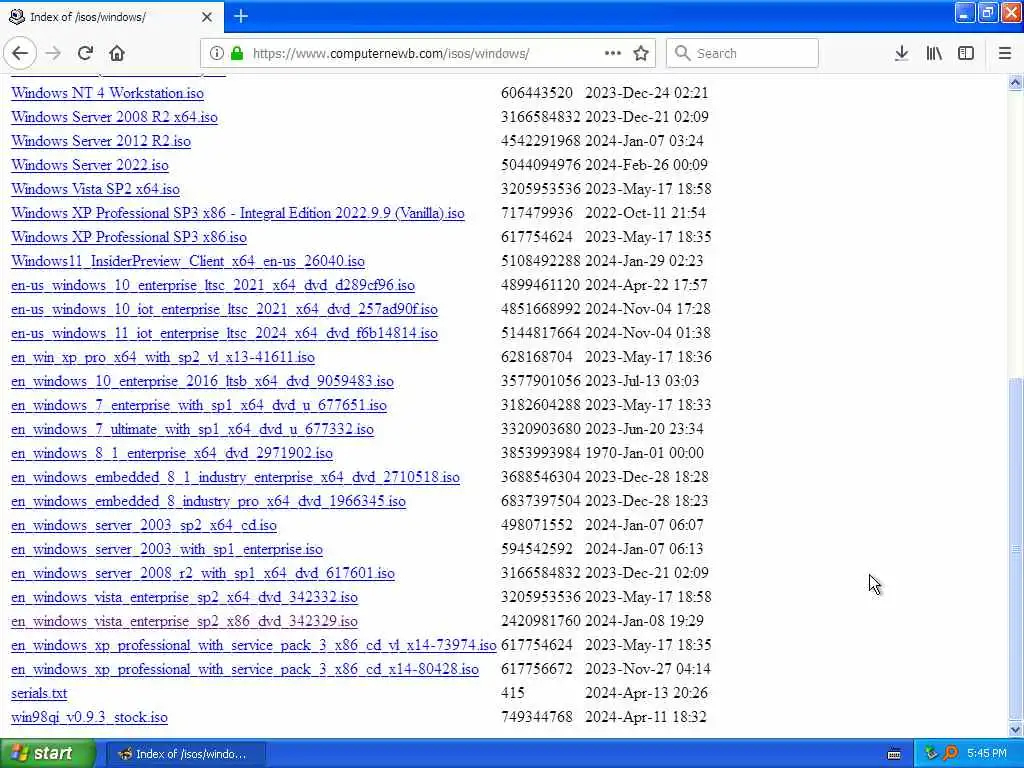Click the serials.txt size value 415

pyautogui.click(x=513, y=693)
